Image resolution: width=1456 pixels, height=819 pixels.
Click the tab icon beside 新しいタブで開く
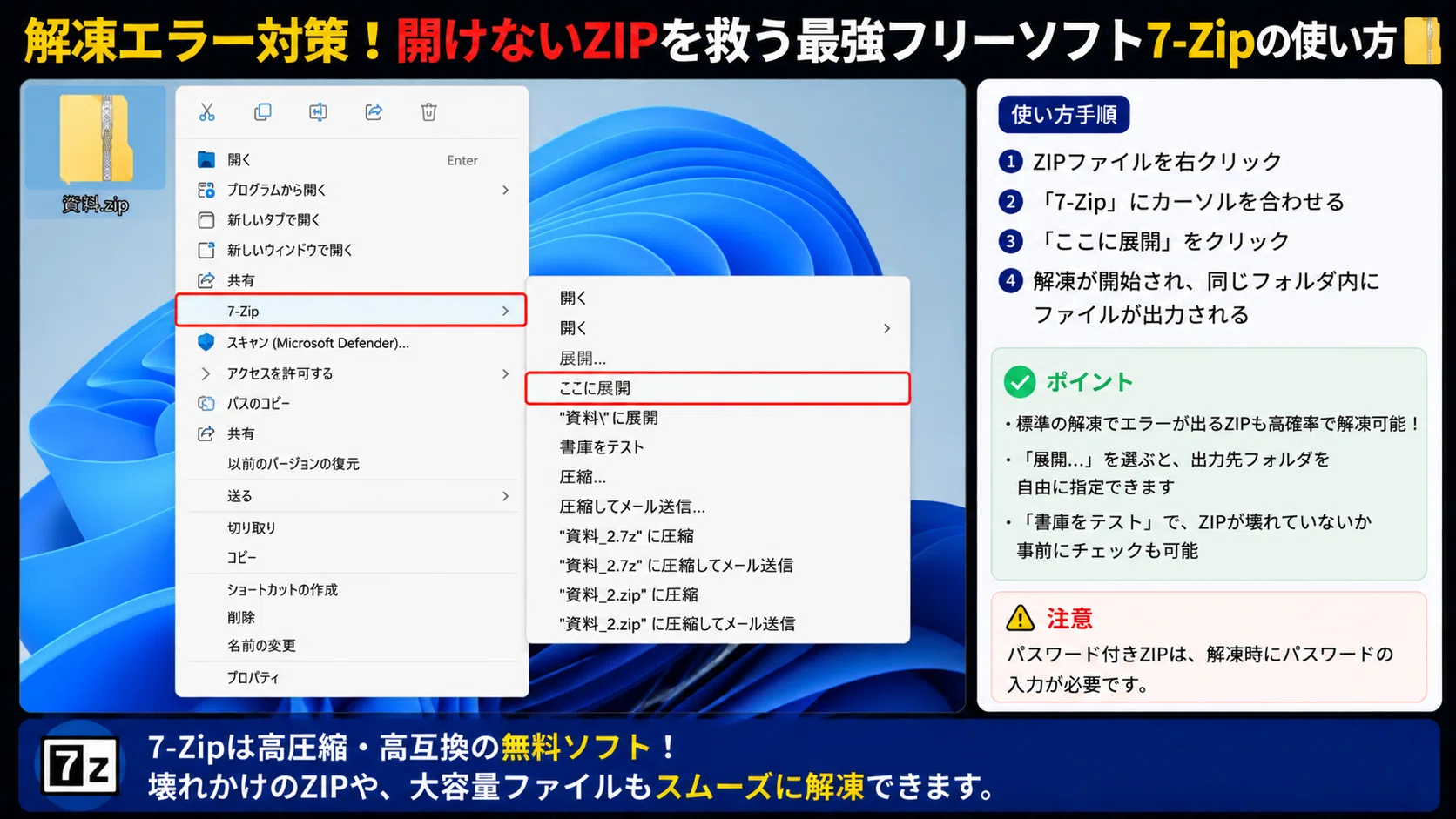tap(206, 219)
